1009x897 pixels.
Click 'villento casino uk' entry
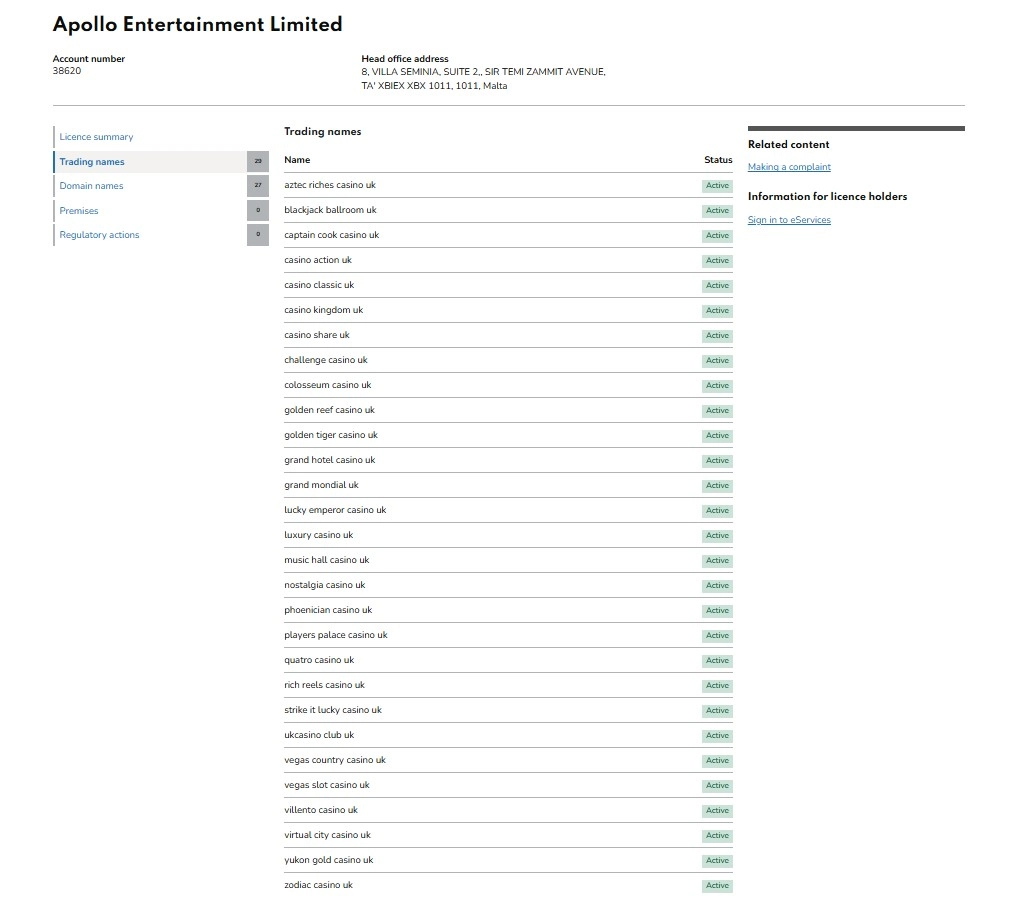[321, 810]
